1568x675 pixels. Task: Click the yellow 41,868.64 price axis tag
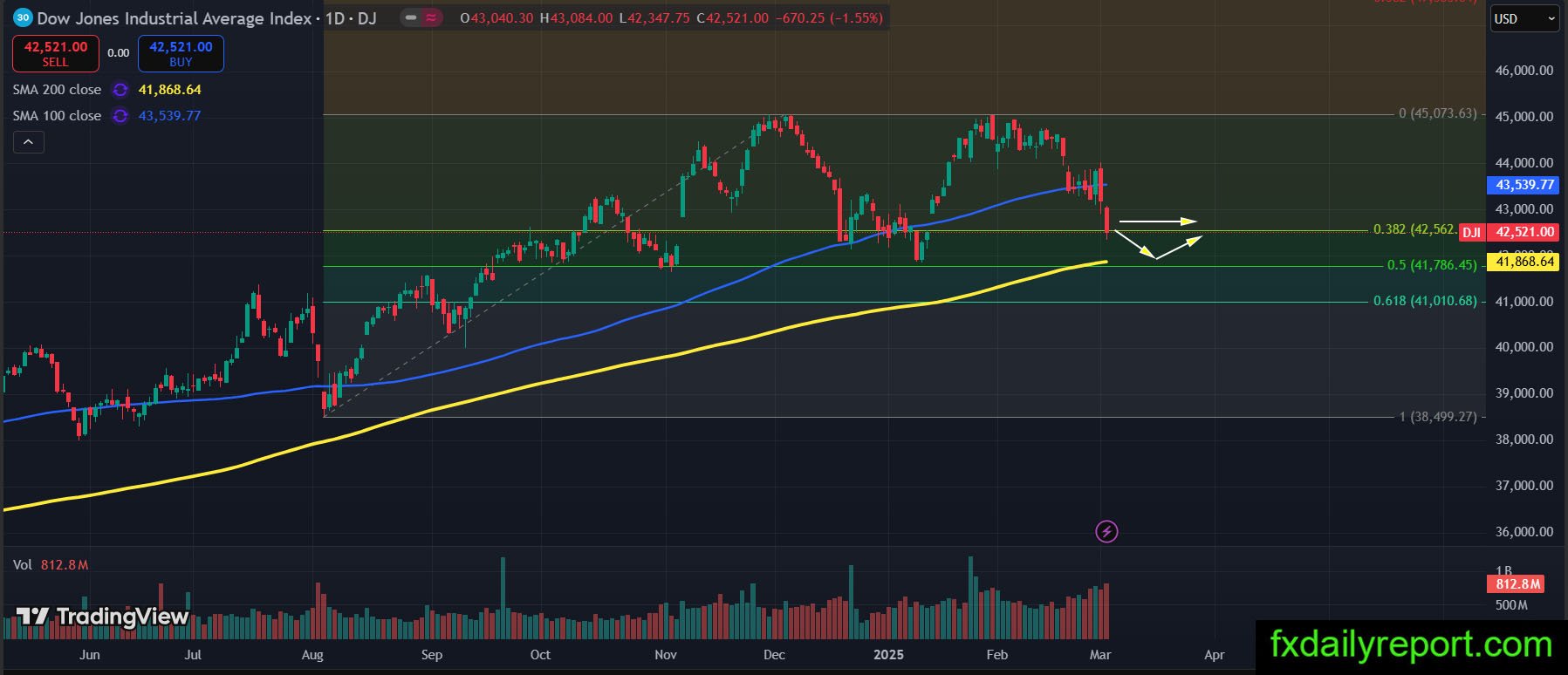1524,262
